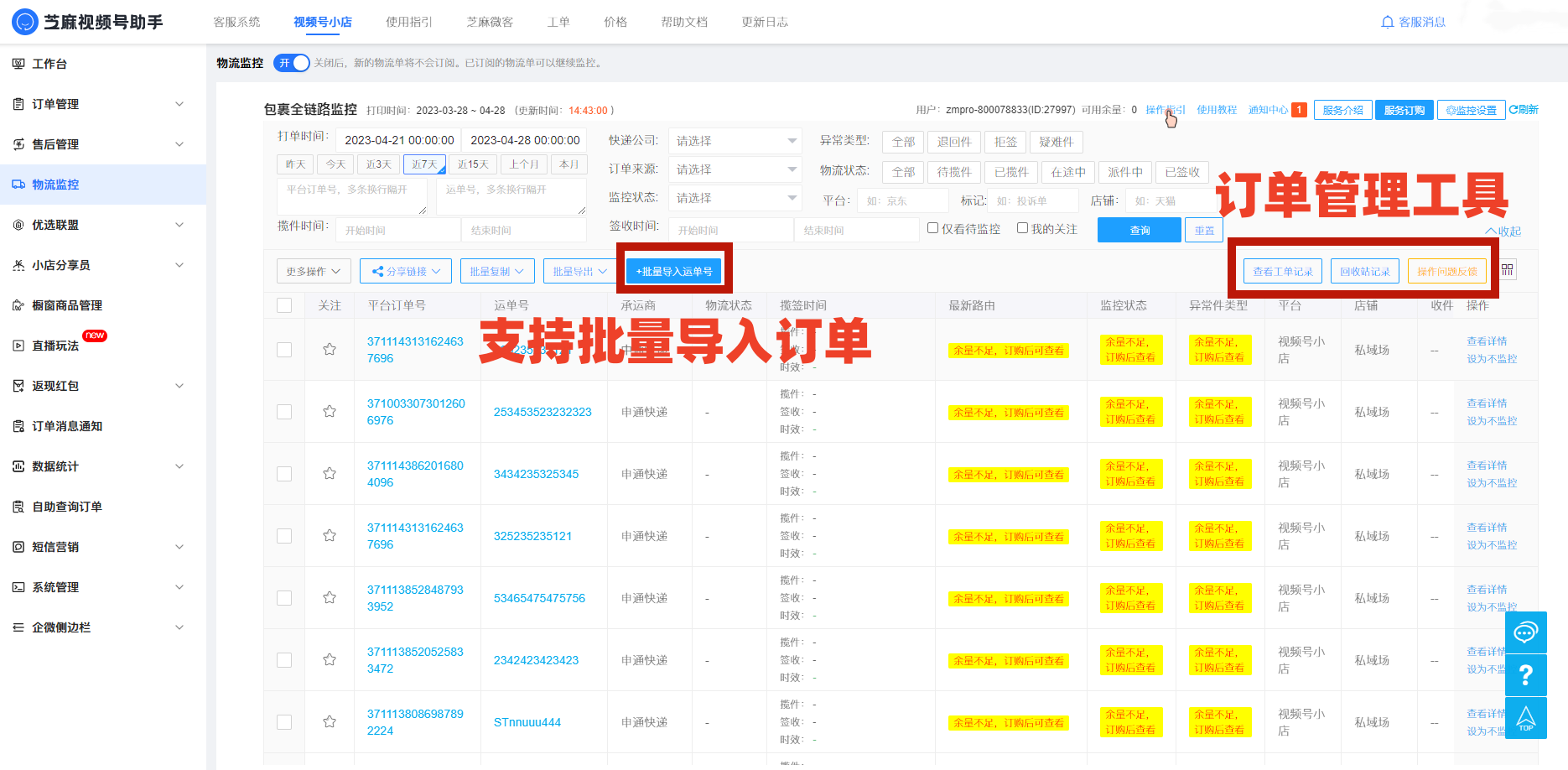This screenshot has width=1568, height=770.
Task: Click the 优选联盟 sidebar icon
Action: click(x=18, y=225)
